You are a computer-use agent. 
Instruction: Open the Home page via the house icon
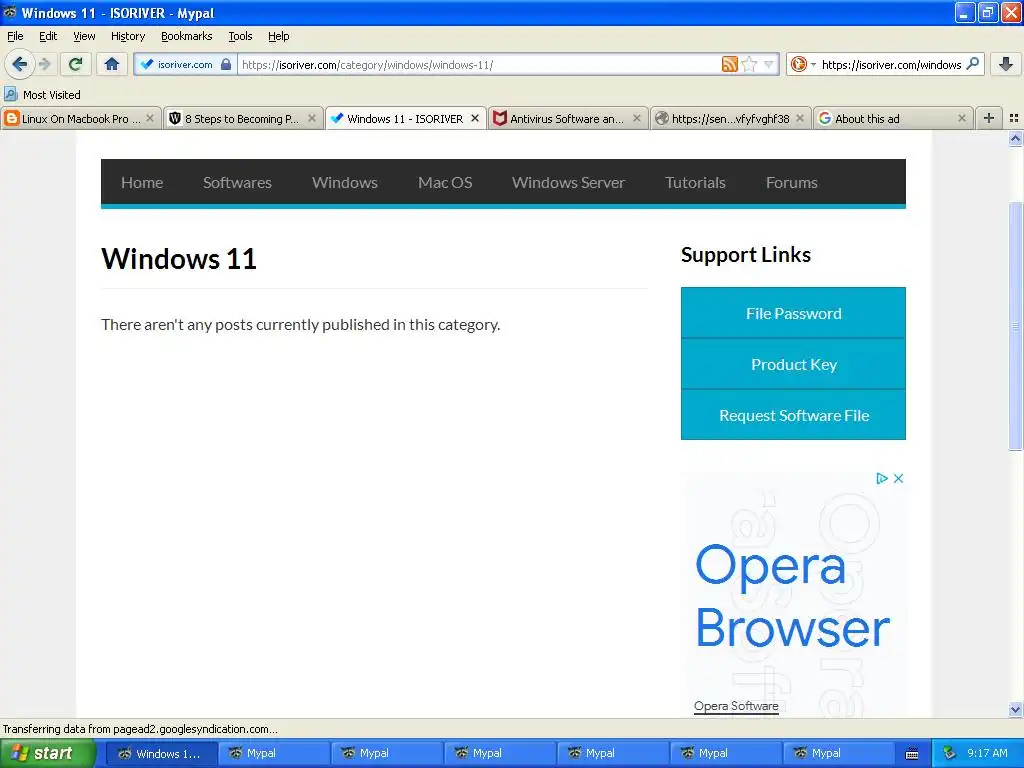click(x=112, y=64)
